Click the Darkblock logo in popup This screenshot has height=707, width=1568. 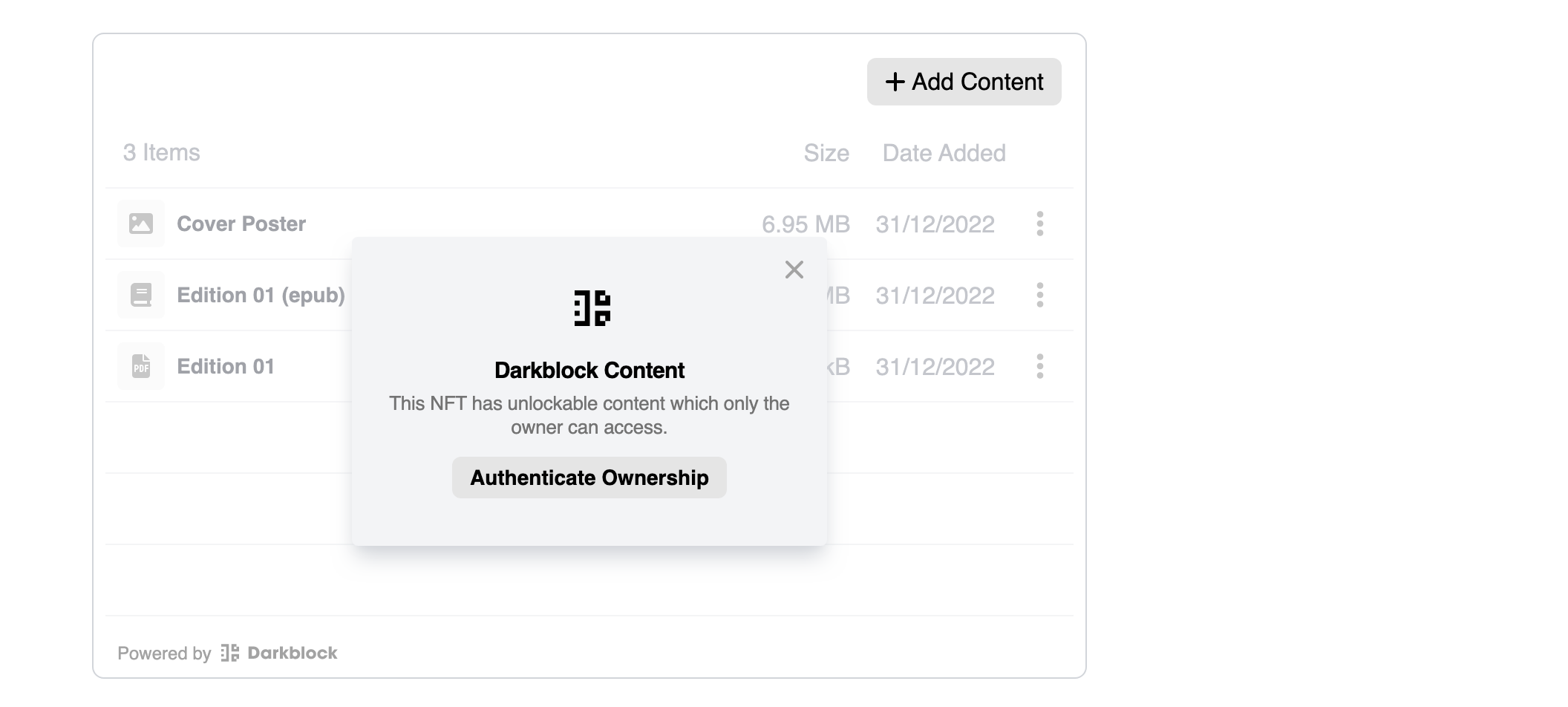[x=592, y=308]
